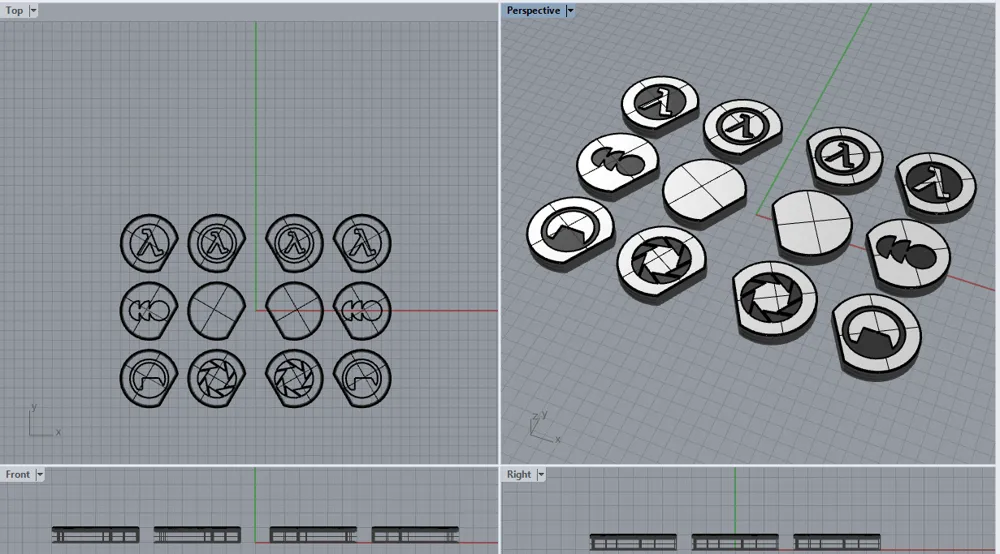Select Aperture token in Perspective's left group
The height and width of the screenshot is (554, 1000).
click(661, 263)
